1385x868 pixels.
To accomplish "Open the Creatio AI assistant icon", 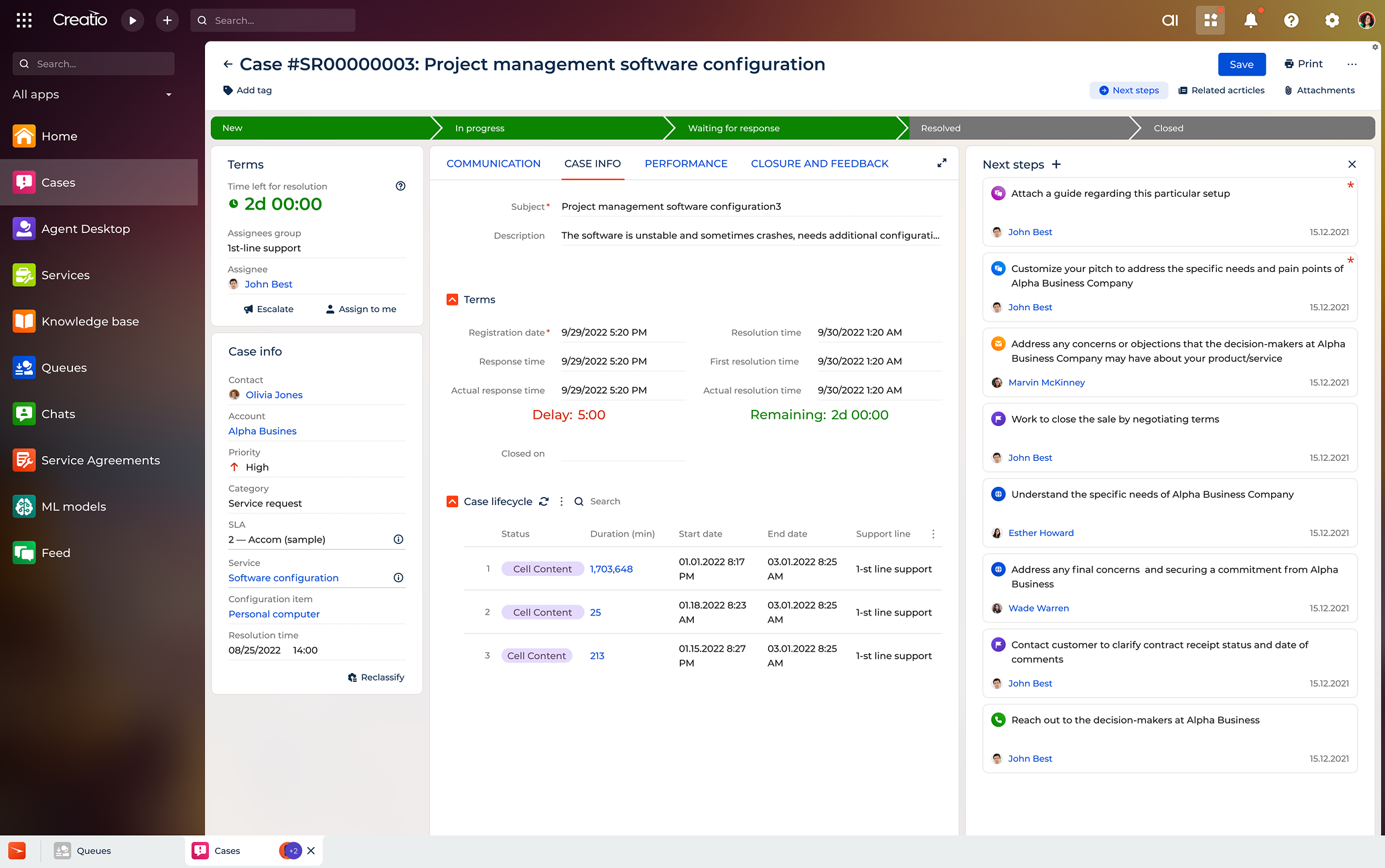I will 1169,20.
